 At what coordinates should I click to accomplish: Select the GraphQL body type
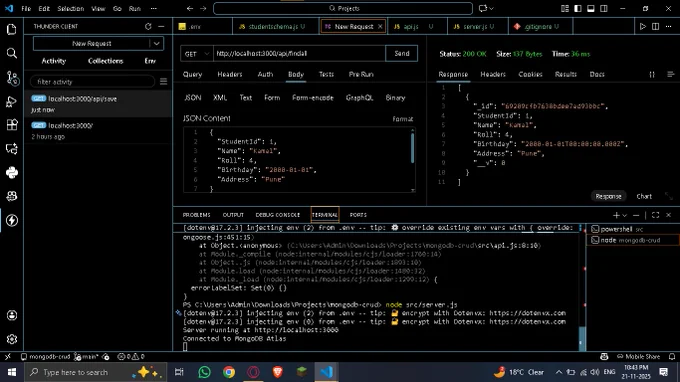tap(359, 98)
